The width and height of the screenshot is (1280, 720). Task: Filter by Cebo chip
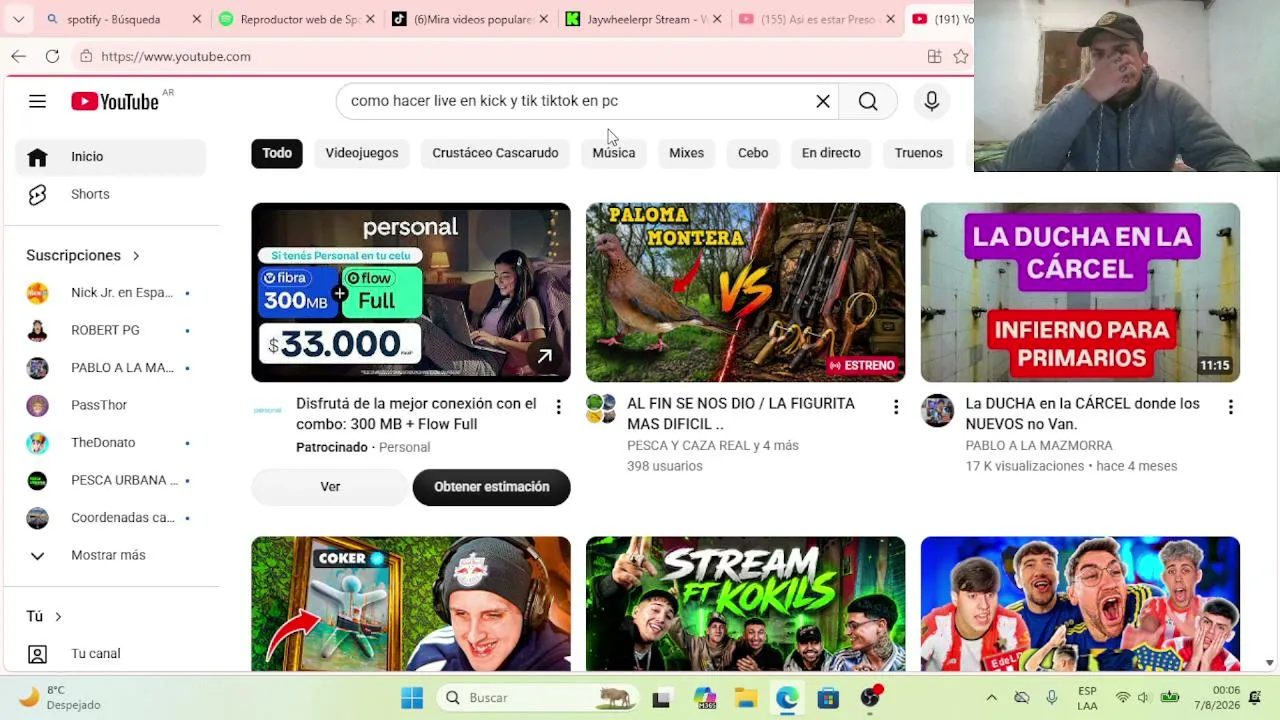pyautogui.click(x=753, y=153)
